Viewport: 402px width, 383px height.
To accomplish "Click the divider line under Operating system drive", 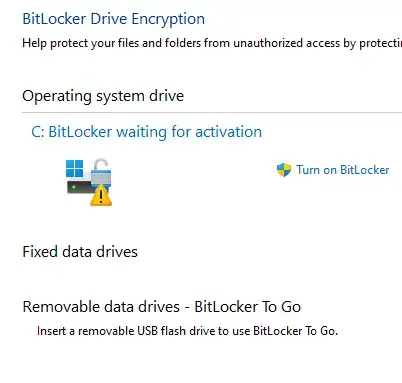I will coord(212,113).
